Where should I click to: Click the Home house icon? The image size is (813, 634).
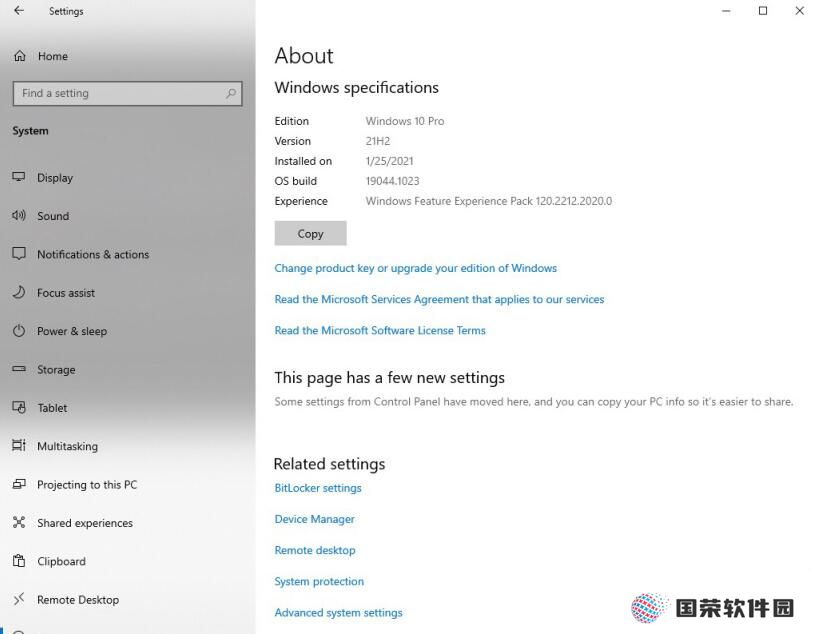20,56
